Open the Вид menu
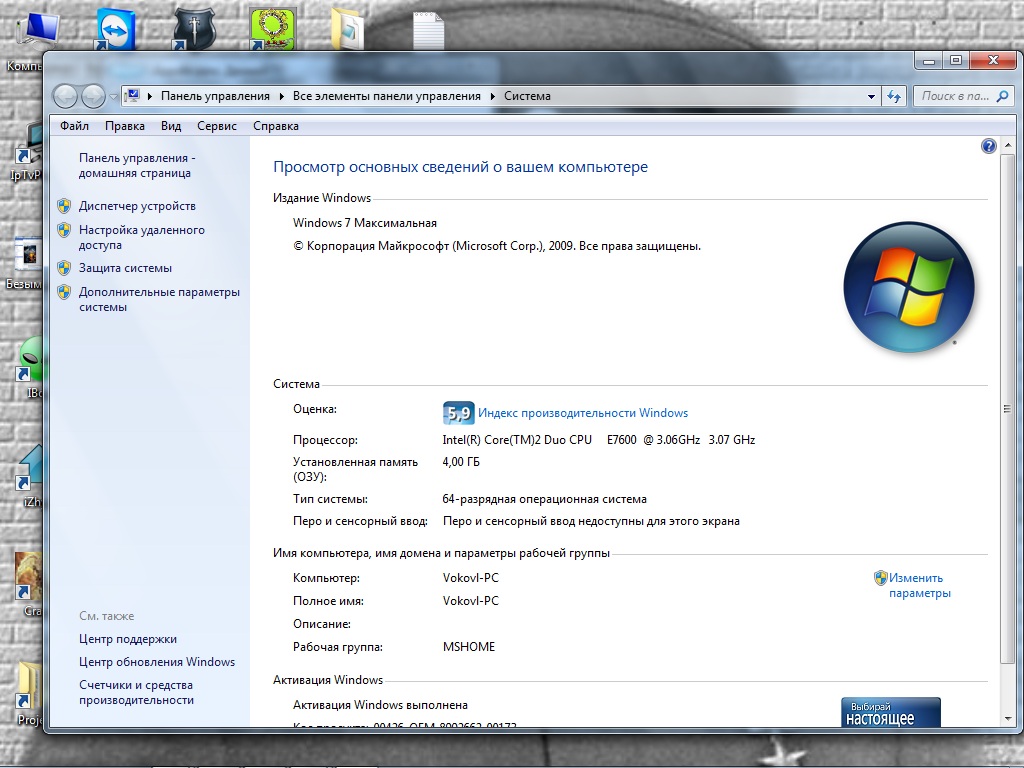The image size is (1024, 768). (171, 126)
